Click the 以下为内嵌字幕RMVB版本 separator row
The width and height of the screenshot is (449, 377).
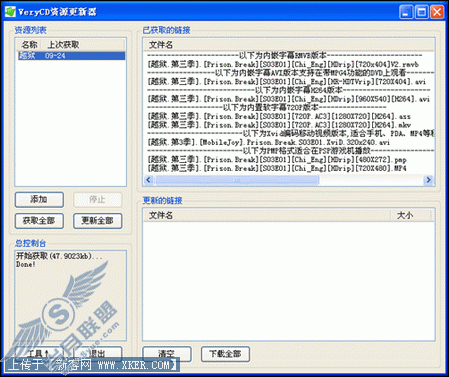[285, 55]
